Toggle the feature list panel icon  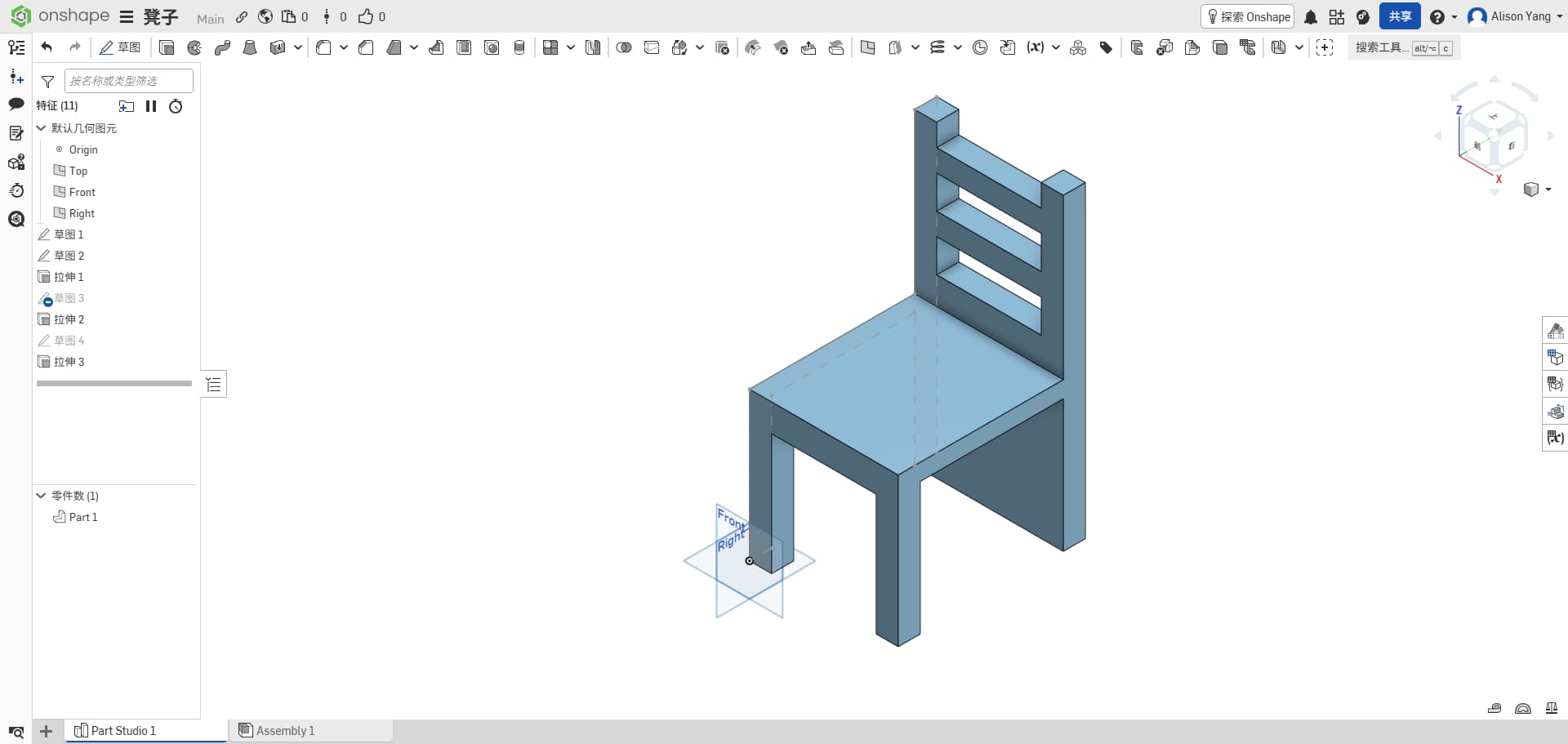click(16, 47)
